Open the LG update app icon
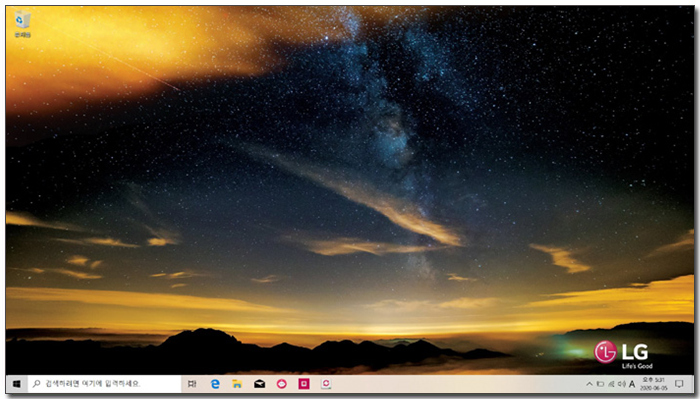Image resolution: width=700 pixels, height=399 pixels. [326, 384]
